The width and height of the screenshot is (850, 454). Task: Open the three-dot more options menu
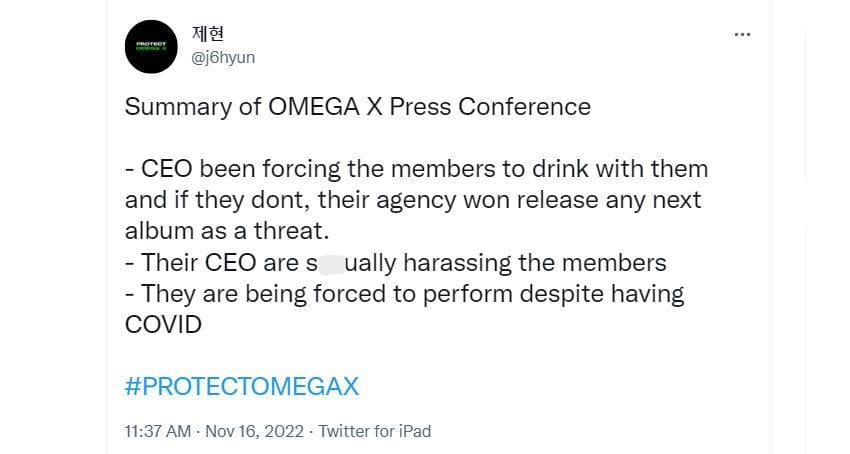pyautogui.click(x=741, y=34)
